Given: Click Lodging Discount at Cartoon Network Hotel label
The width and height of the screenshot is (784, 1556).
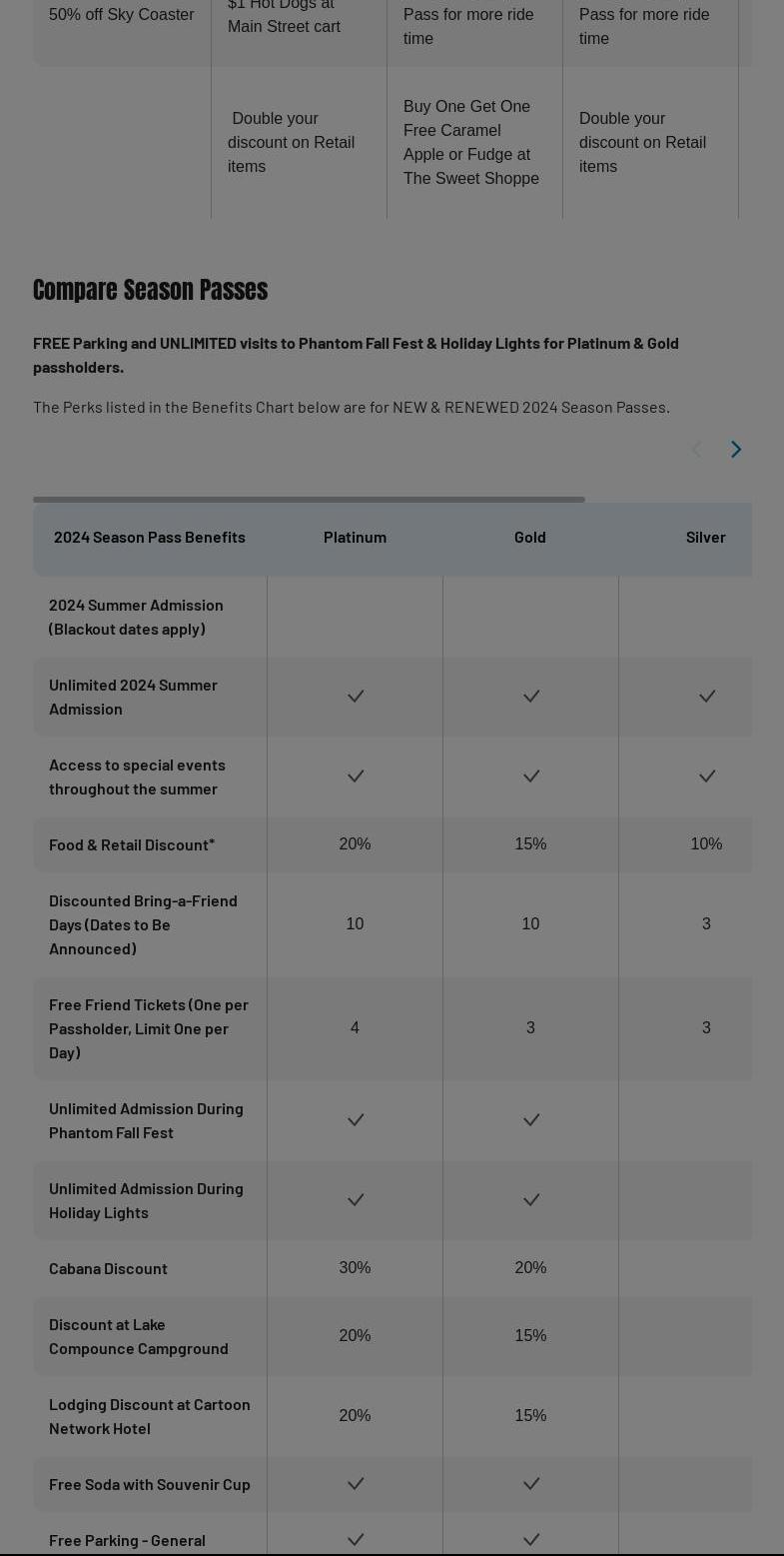Looking at the screenshot, I should click(150, 1416).
